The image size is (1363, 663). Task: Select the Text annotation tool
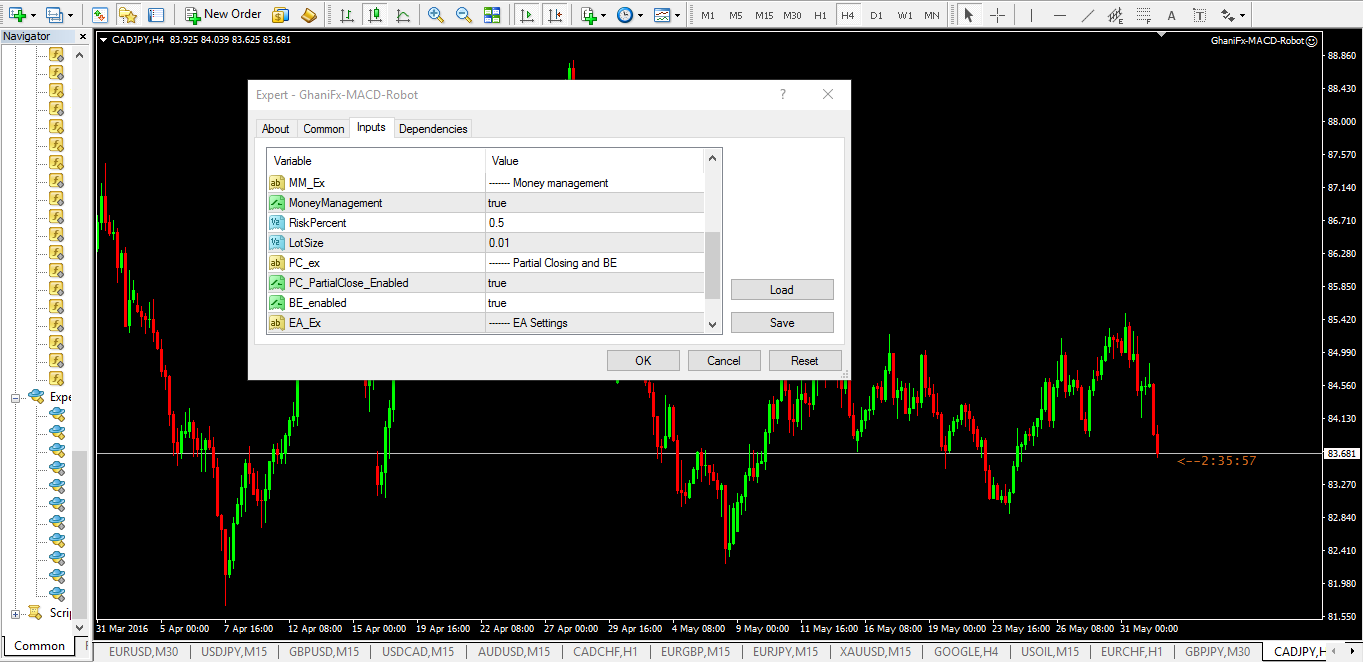(x=1171, y=14)
